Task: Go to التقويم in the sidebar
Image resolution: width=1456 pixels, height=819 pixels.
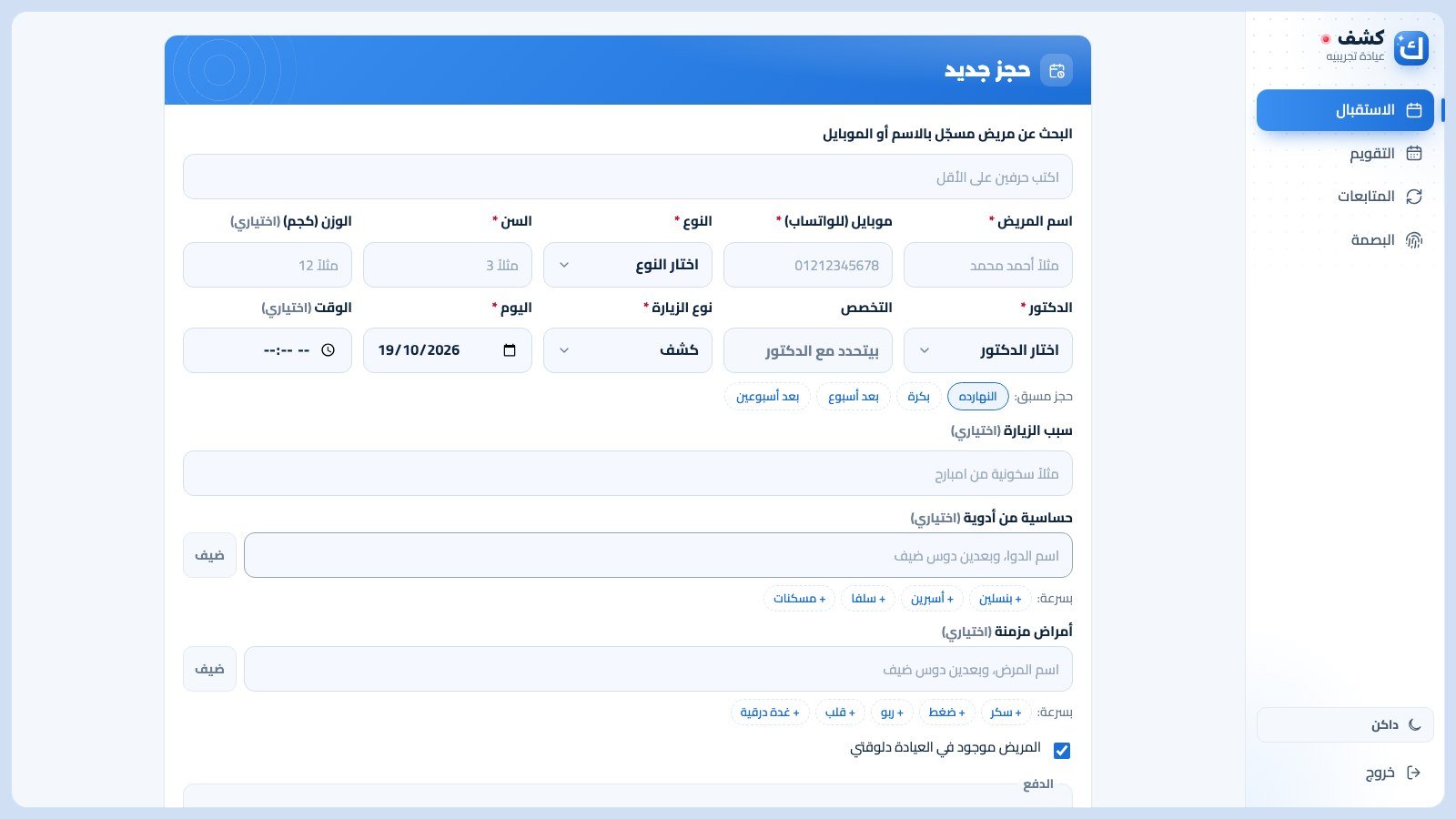Action: [x=1345, y=154]
